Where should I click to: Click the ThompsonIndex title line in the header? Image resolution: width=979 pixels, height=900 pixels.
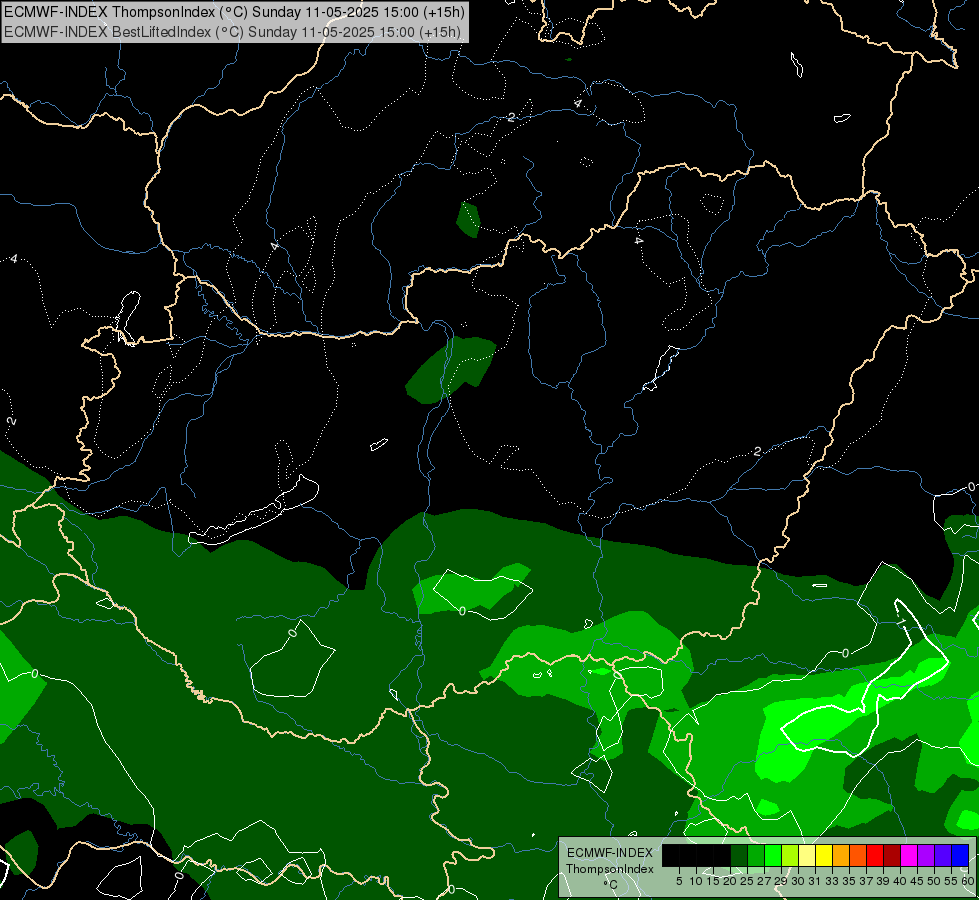click(x=234, y=12)
